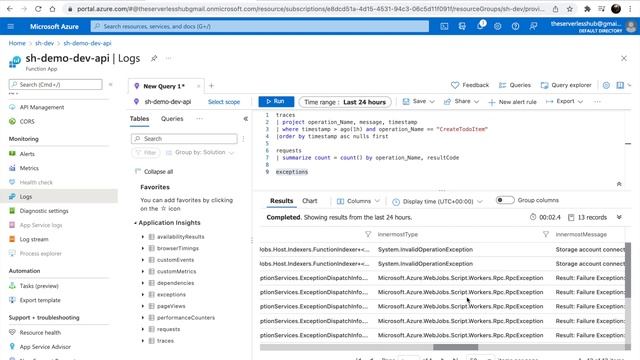The image size is (640, 360).
Task: Open Alerts under Monitoring
Action: tap(27, 154)
